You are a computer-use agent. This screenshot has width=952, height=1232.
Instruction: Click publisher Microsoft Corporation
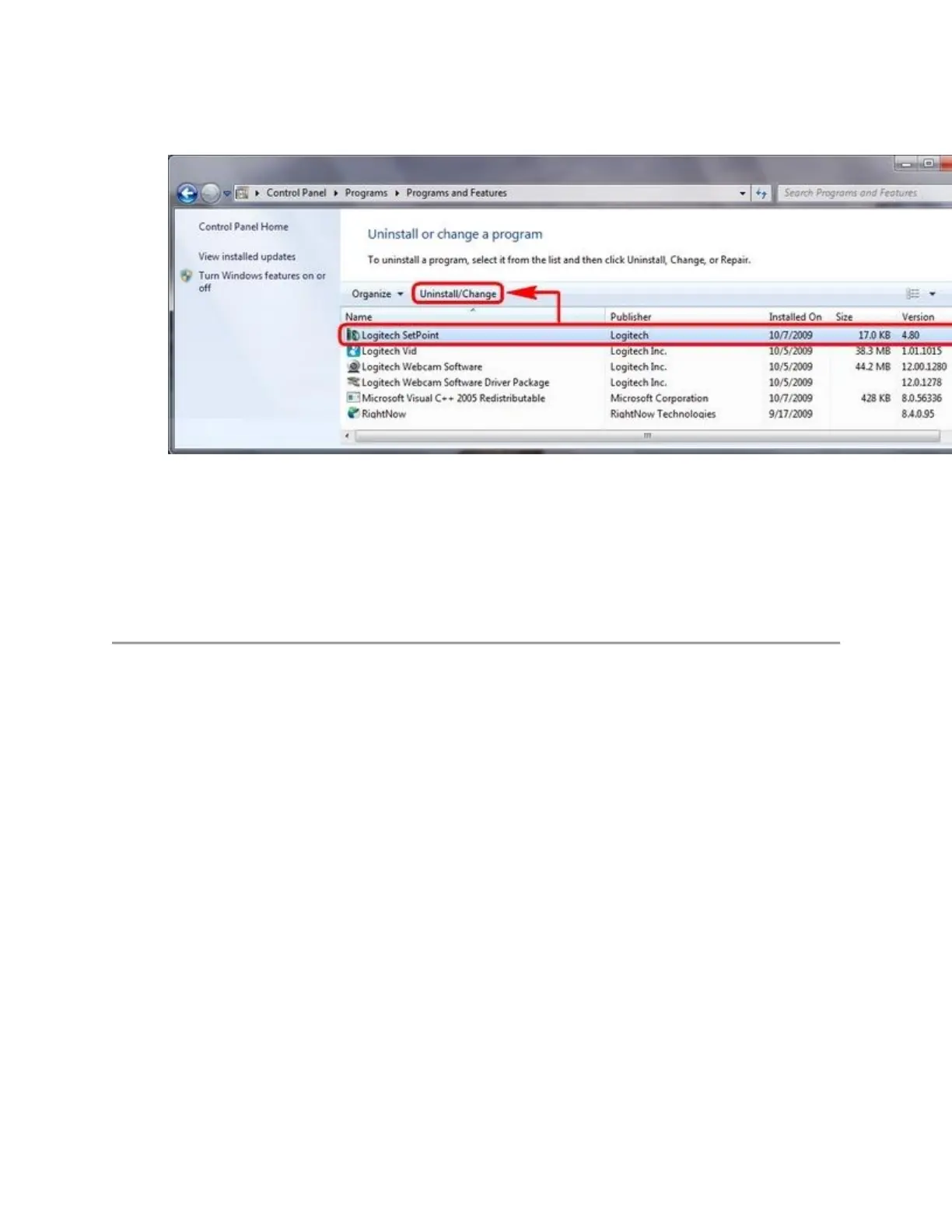tap(659, 398)
